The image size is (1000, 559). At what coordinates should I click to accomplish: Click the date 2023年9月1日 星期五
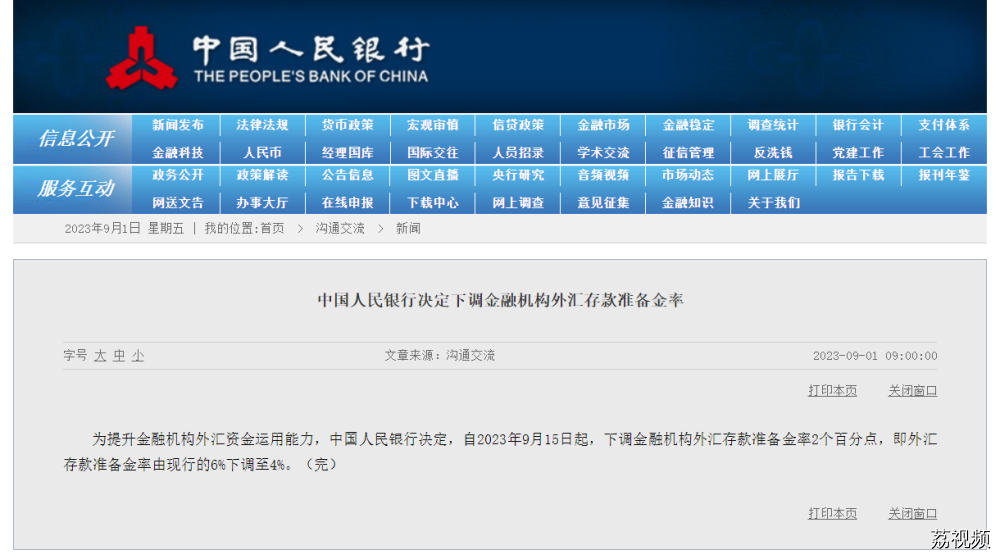[124, 228]
